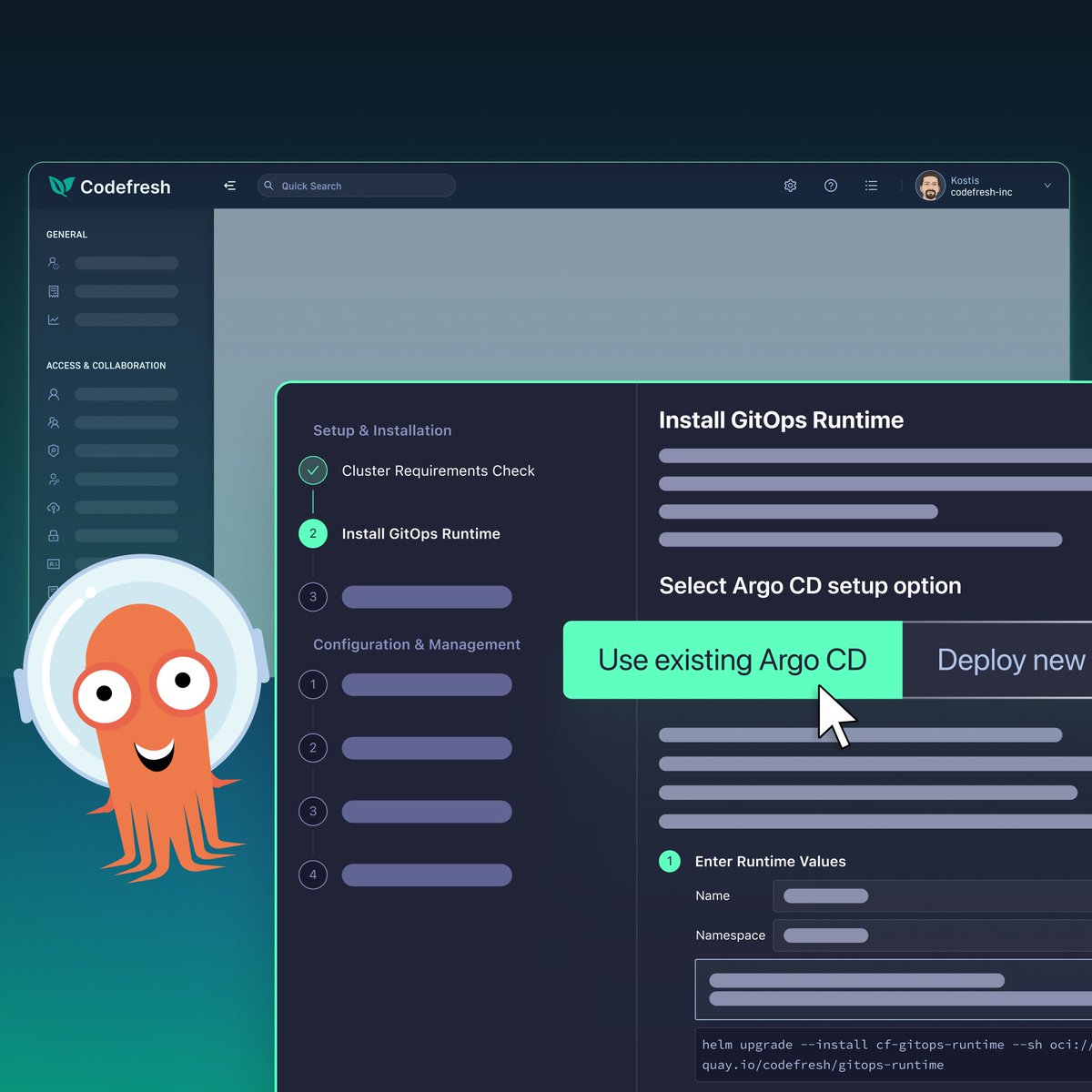Click the Enter Runtime Values label
This screenshot has height=1092, width=1092.
coord(771,862)
